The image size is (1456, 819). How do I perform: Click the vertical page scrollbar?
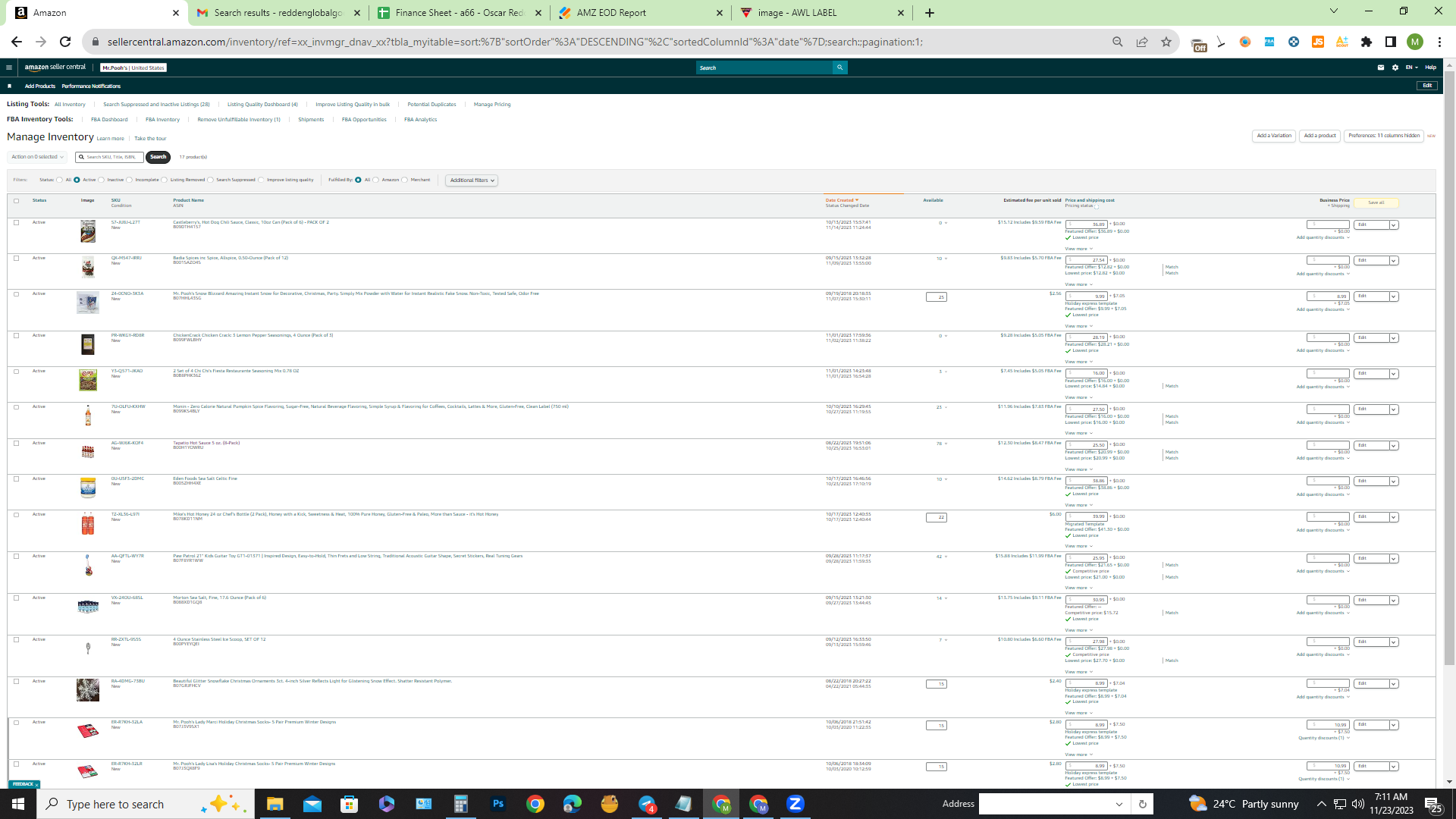pos(1449,368)
